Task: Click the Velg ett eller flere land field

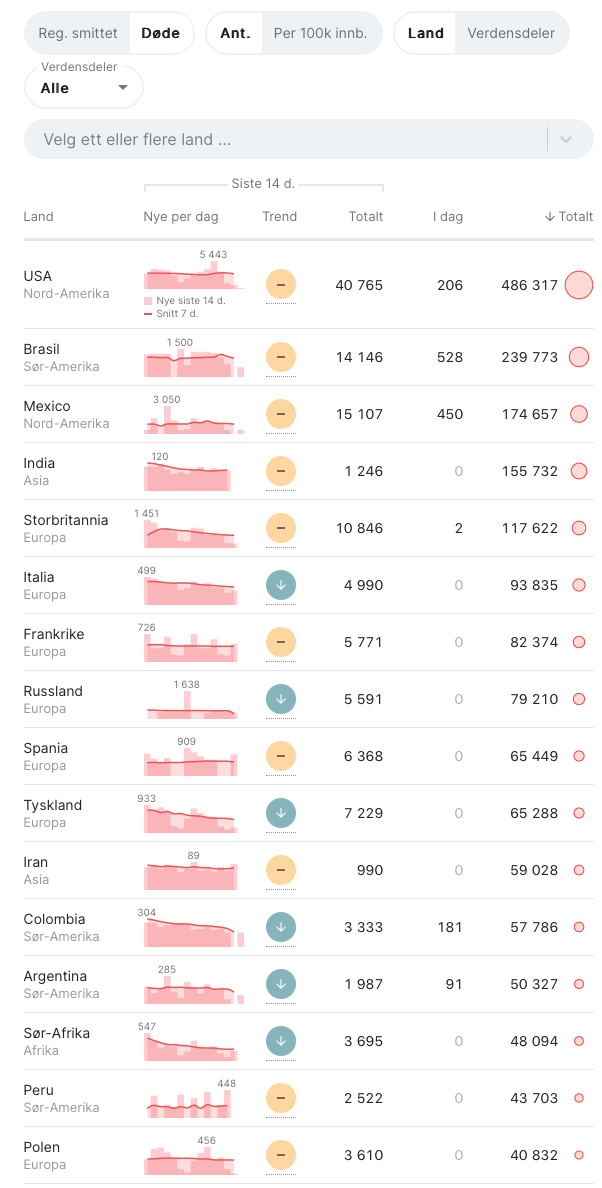Action: coord(285,139)
